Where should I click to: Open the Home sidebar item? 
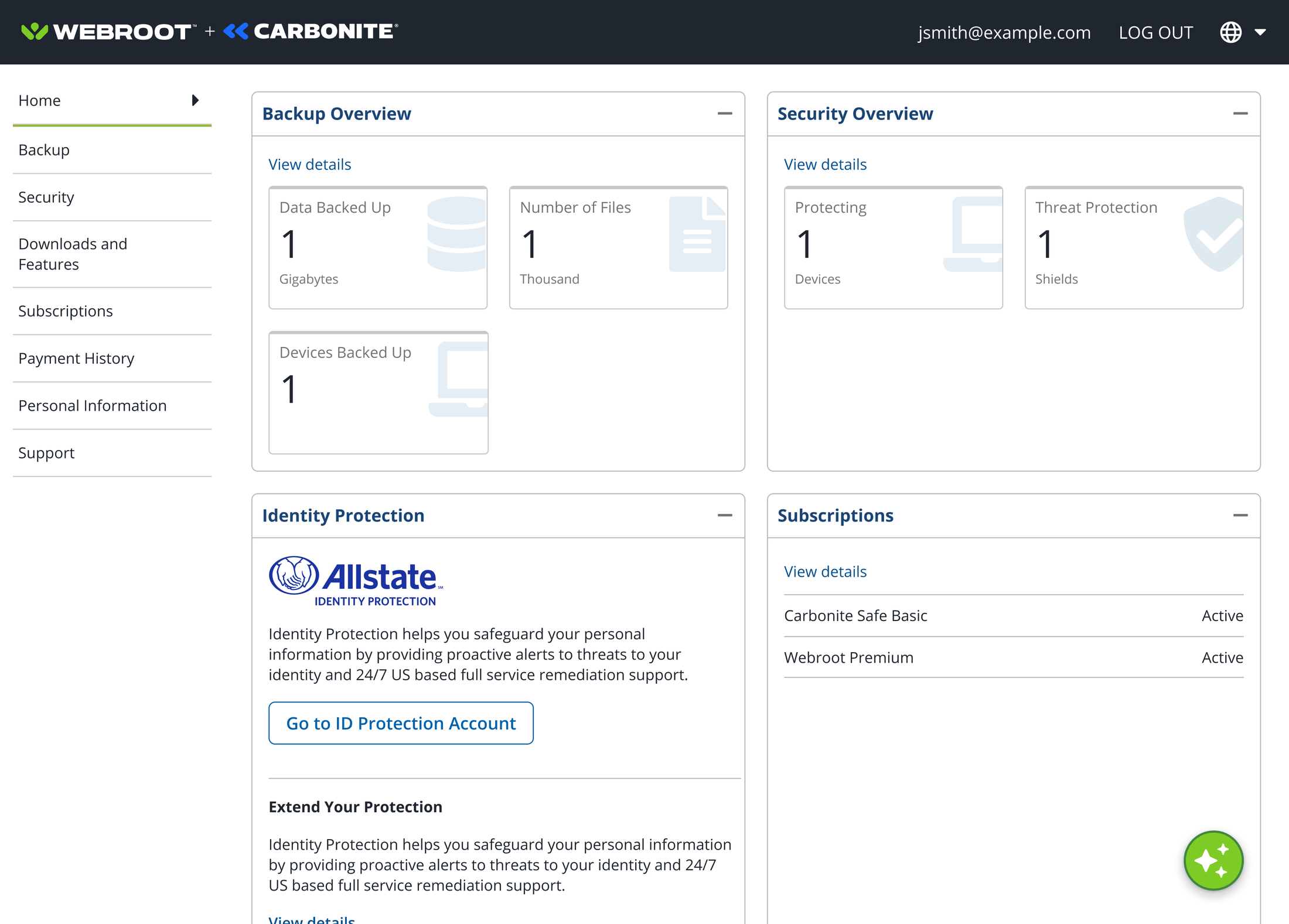click(112, 100)
